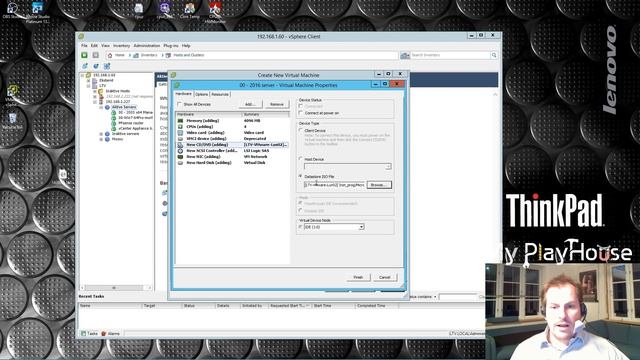Open the Plug-ins menu

171,46
